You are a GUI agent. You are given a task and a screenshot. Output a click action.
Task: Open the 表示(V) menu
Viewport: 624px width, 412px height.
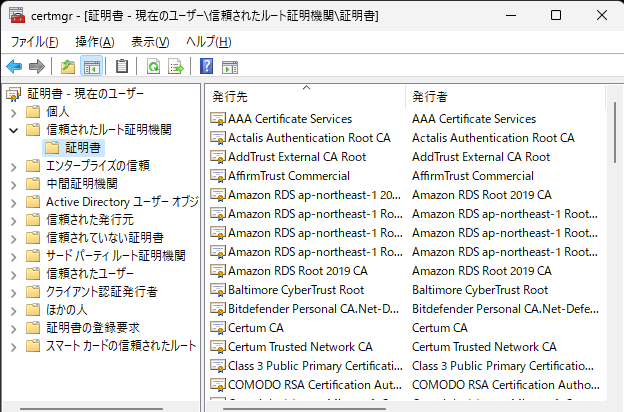pyautogui.click(x=150, y=42)
